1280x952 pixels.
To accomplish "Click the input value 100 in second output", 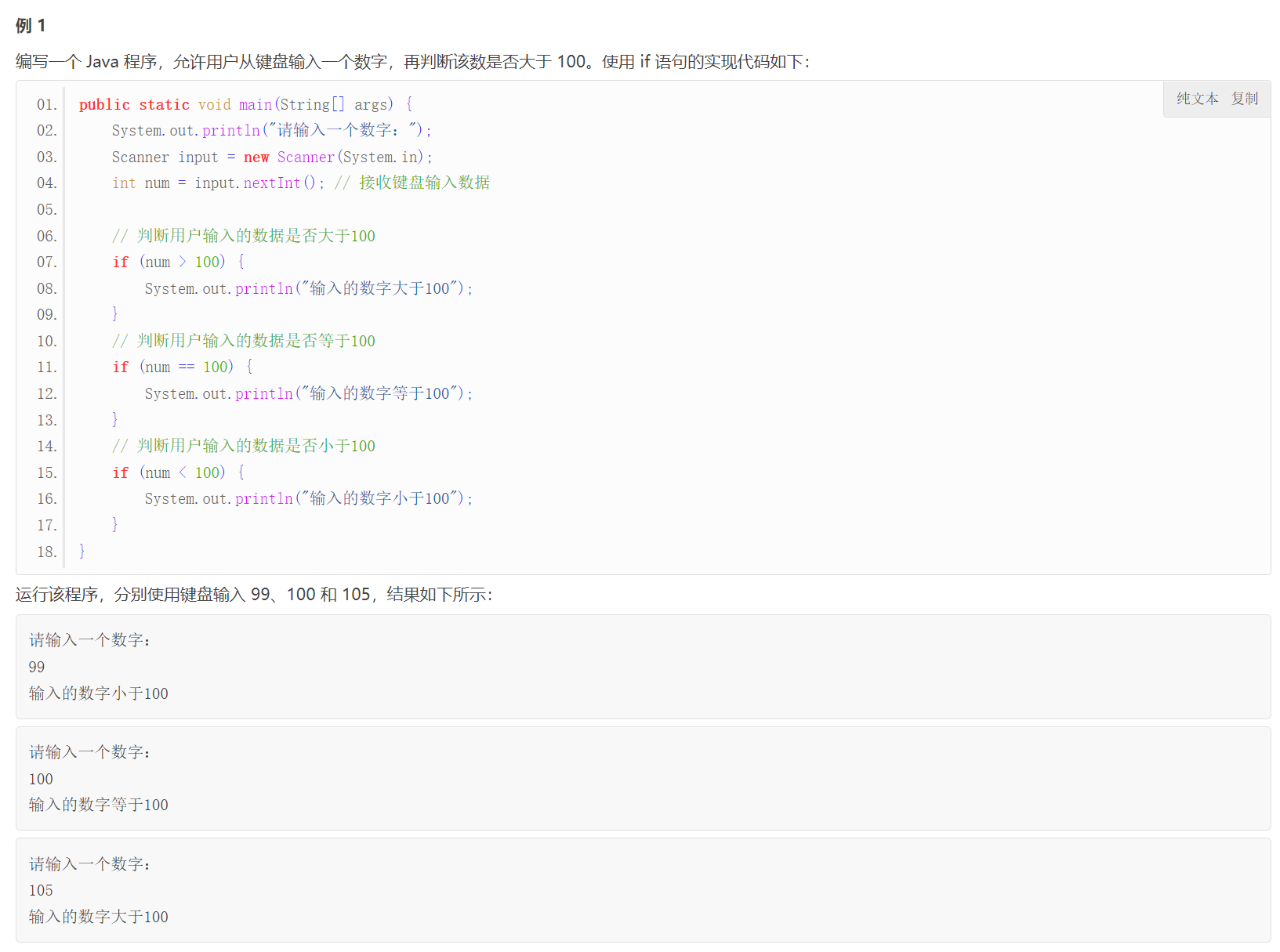I will [x=41, y=780].
